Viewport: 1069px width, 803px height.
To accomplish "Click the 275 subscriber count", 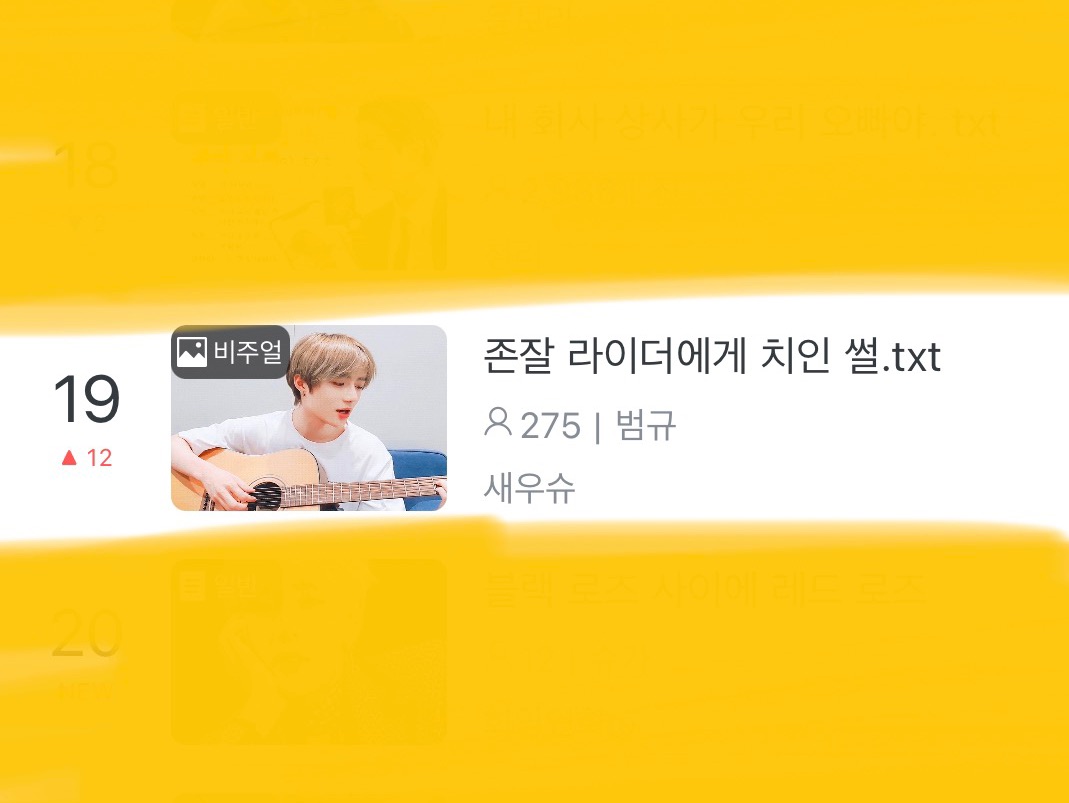I will (x=550, y=426).
